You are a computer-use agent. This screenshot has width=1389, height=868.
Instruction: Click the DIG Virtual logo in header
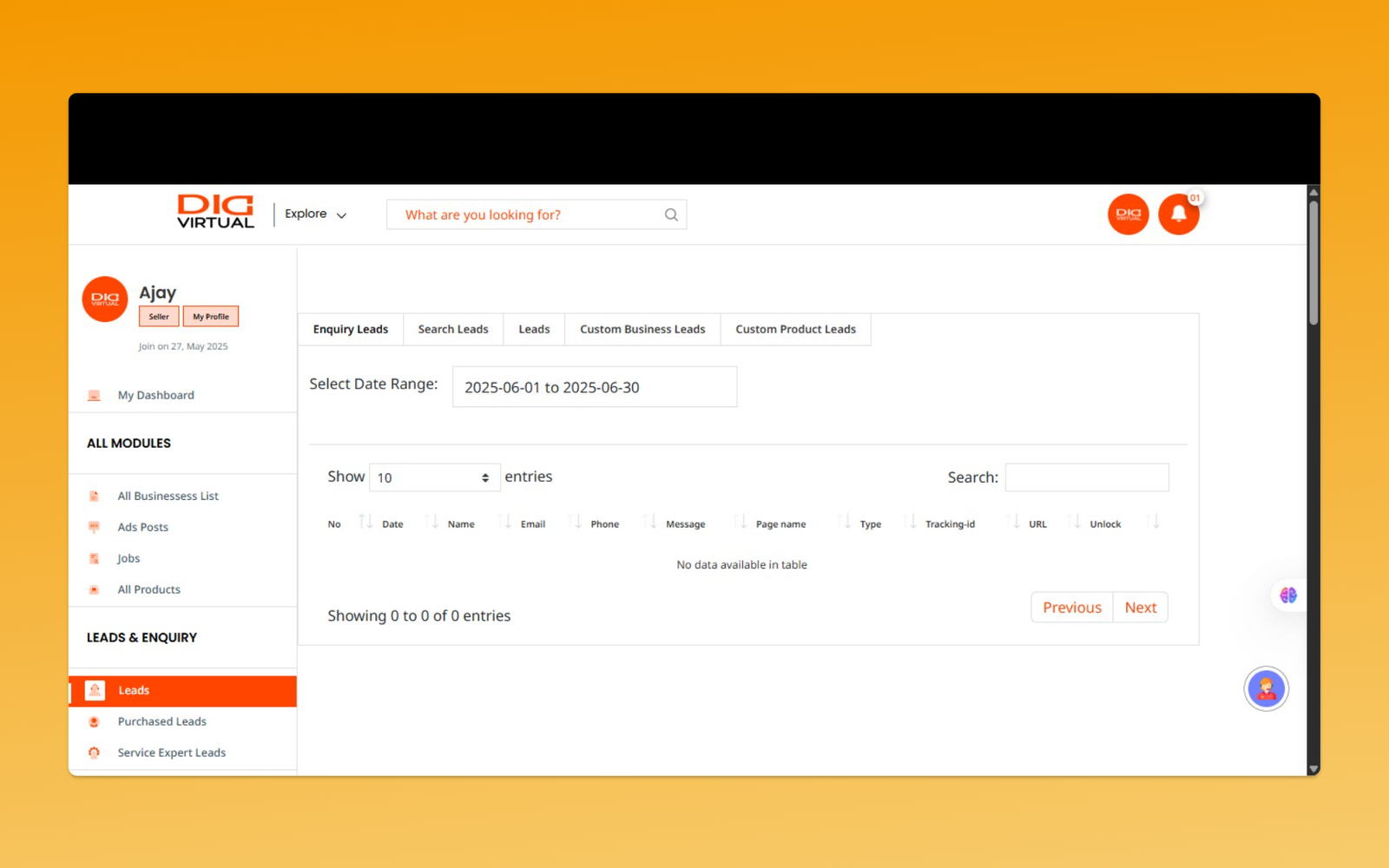click(215, 212)
